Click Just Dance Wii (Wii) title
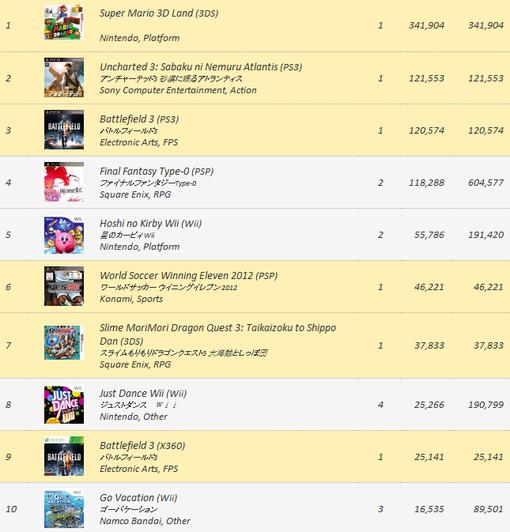The image size is (510, 532). [x=143, y=394]
